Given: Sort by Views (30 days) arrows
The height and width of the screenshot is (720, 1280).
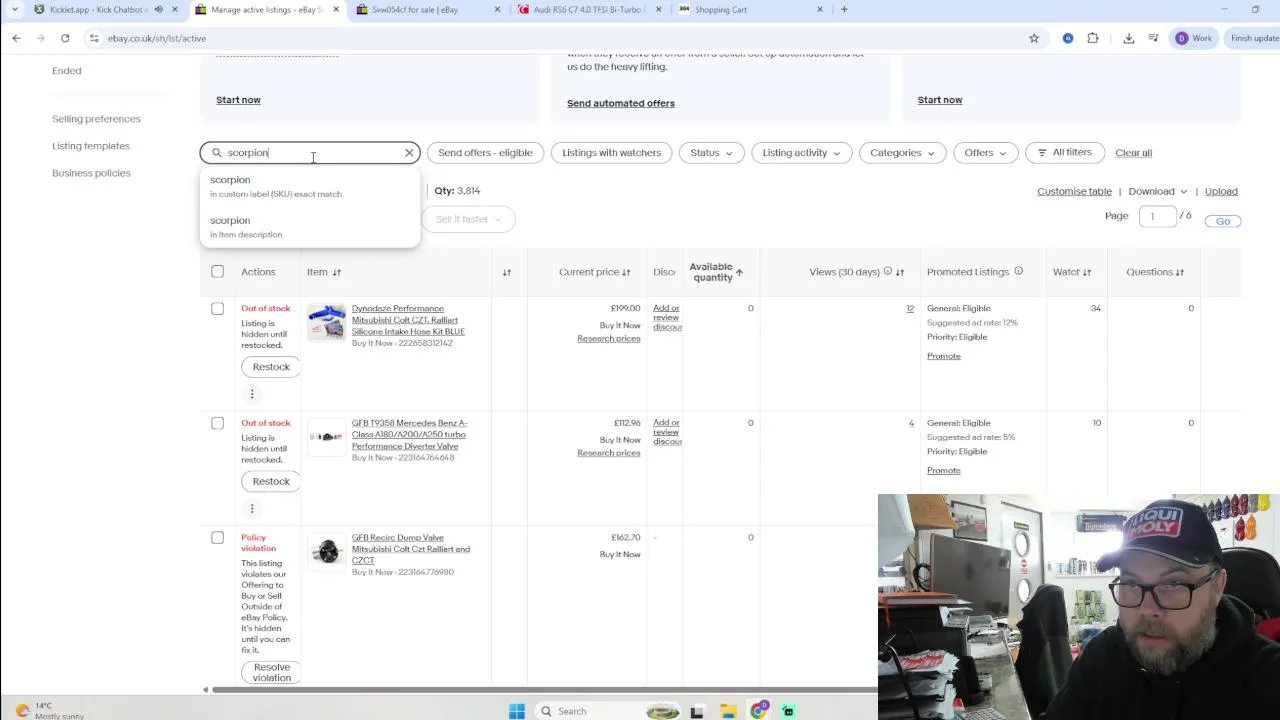Looking at the screenshot, I should [x=900, y=272].
